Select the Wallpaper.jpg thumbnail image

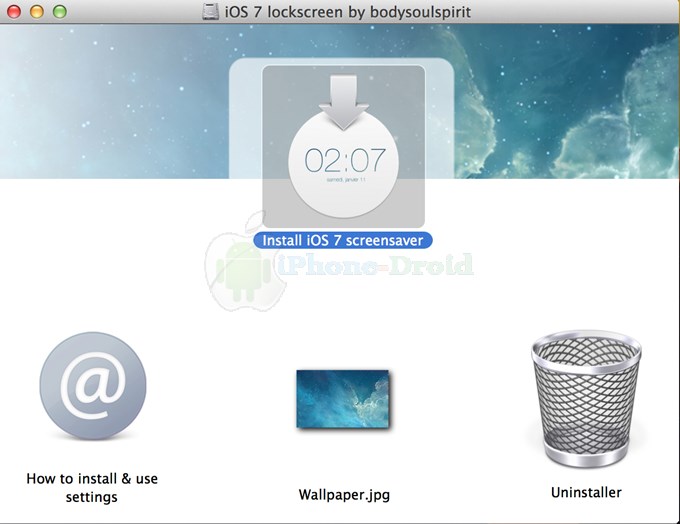pyautogui.click(x=342, y=399)
